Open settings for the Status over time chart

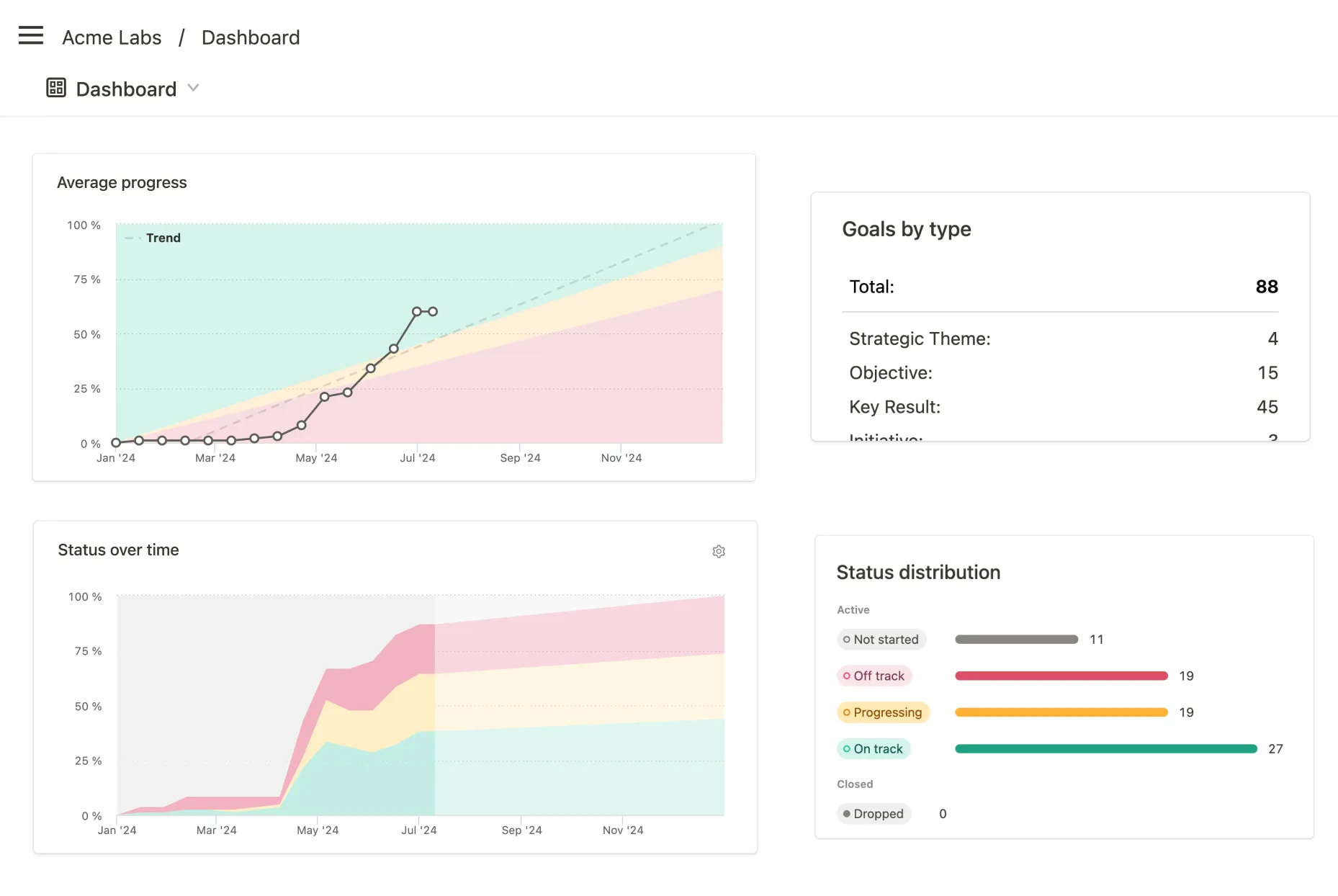718,551
